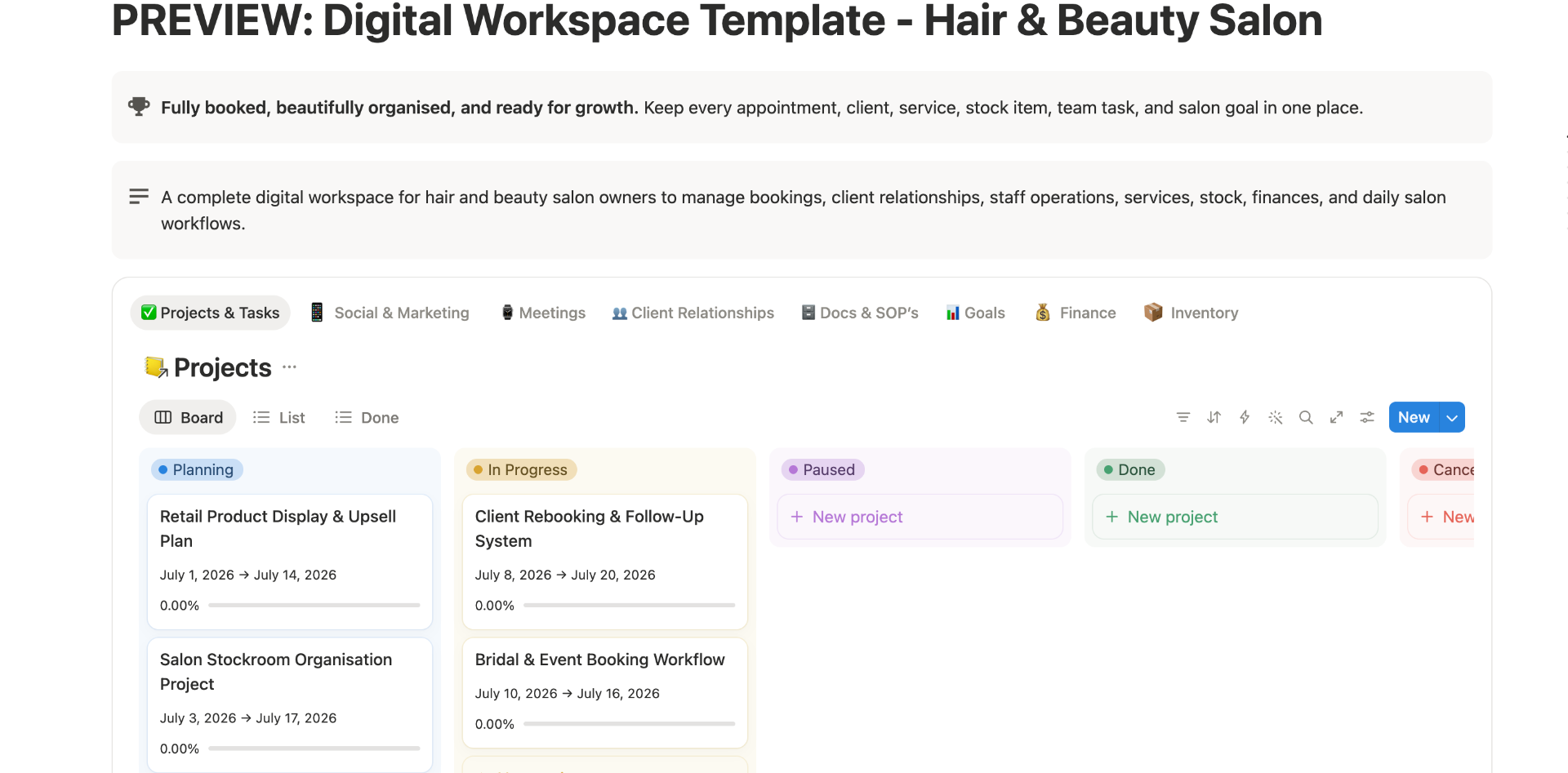The image size is (1568, 773).
Task: Click plus icon in Done column
Action: point(1111,517)
